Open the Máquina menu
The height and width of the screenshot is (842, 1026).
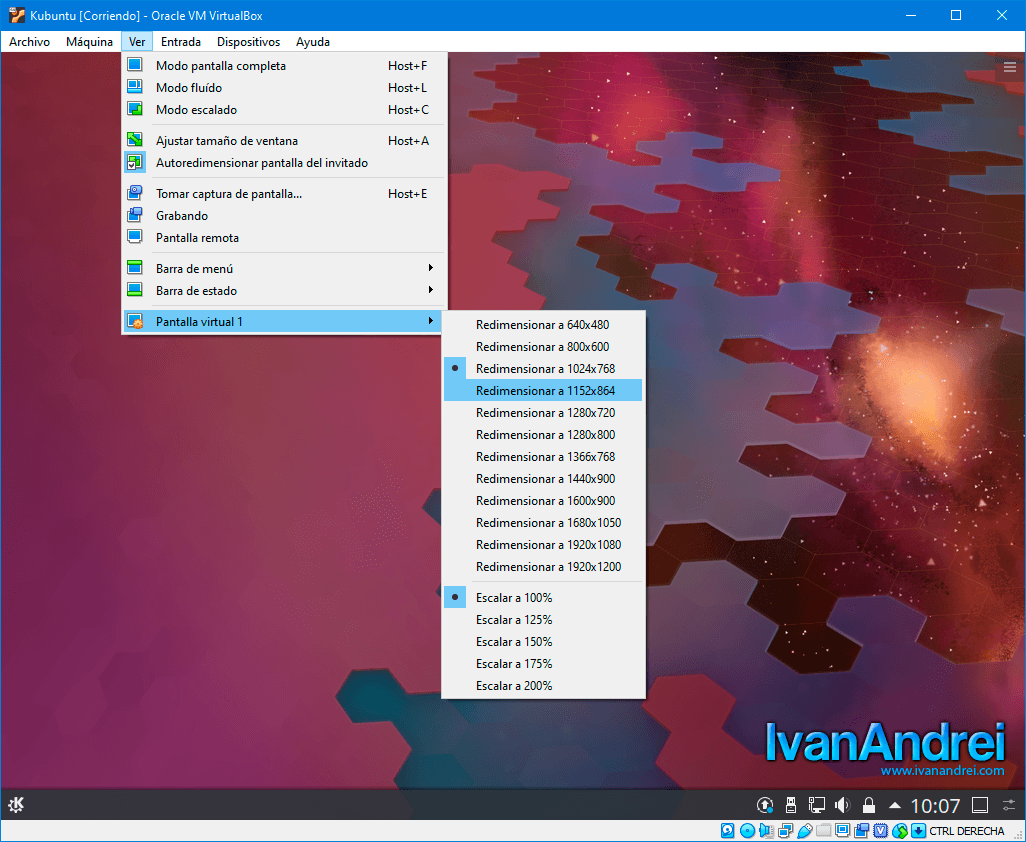(x=89, y=42)
